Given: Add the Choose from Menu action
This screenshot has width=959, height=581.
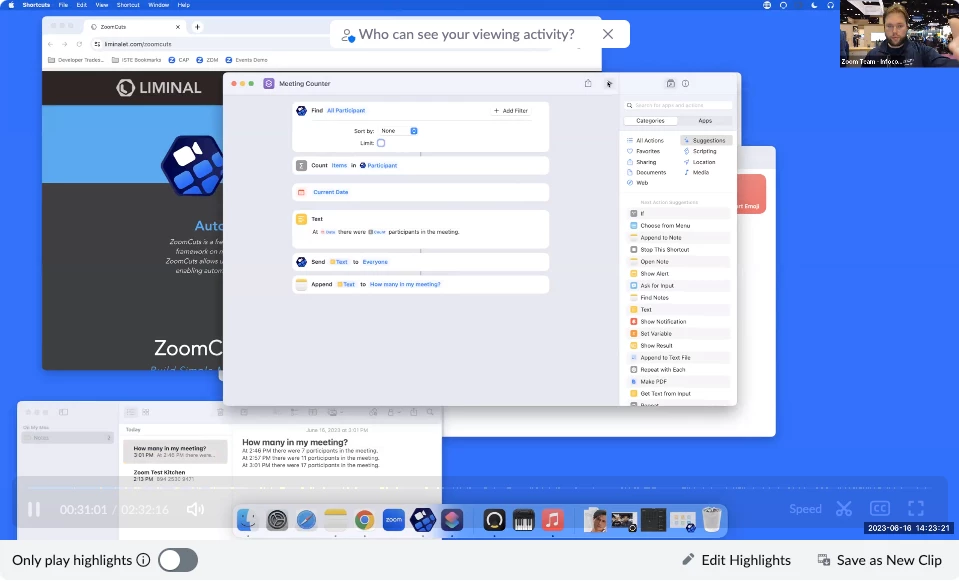Looking at the screenshot, I should pyautogui.click(x=679, y=226).
